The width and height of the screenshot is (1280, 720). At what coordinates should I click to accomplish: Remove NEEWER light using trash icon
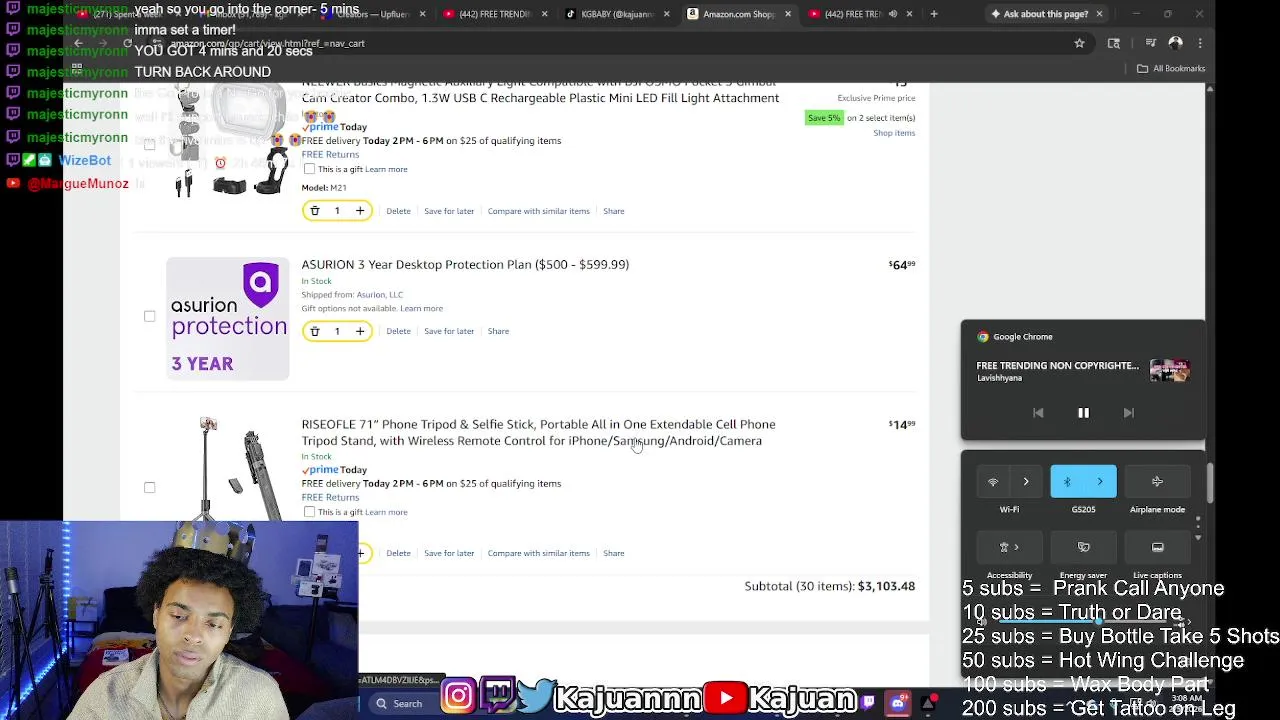(x=315, y=211)
